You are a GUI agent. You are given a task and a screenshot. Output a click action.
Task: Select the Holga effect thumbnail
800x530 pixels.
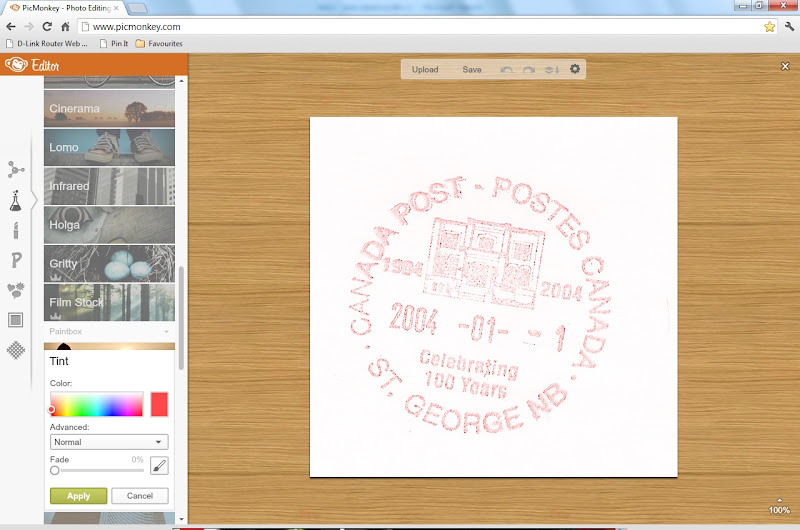(109, 225)
